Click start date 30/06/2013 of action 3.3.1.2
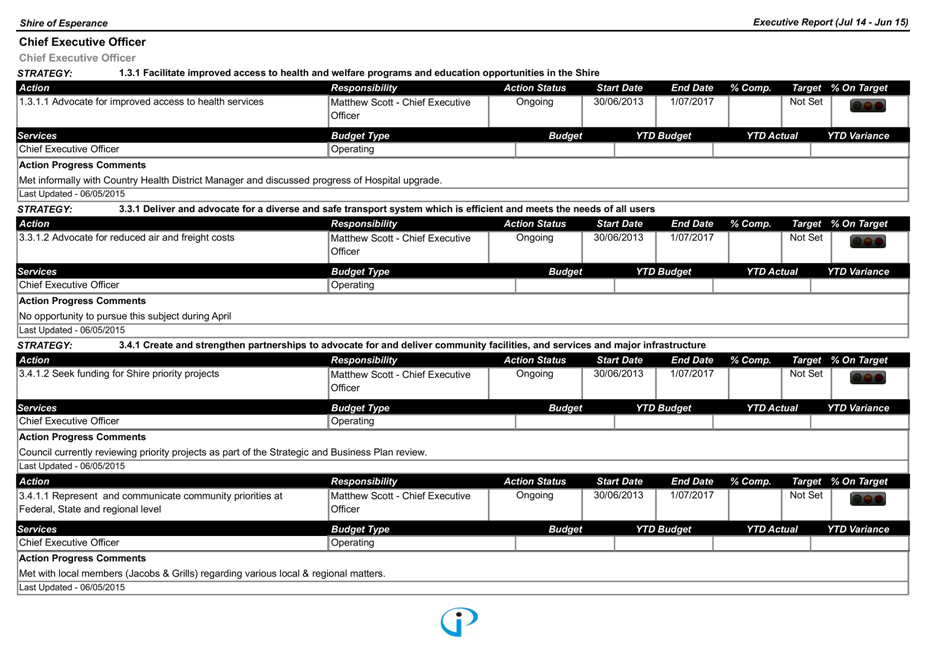 618,237
